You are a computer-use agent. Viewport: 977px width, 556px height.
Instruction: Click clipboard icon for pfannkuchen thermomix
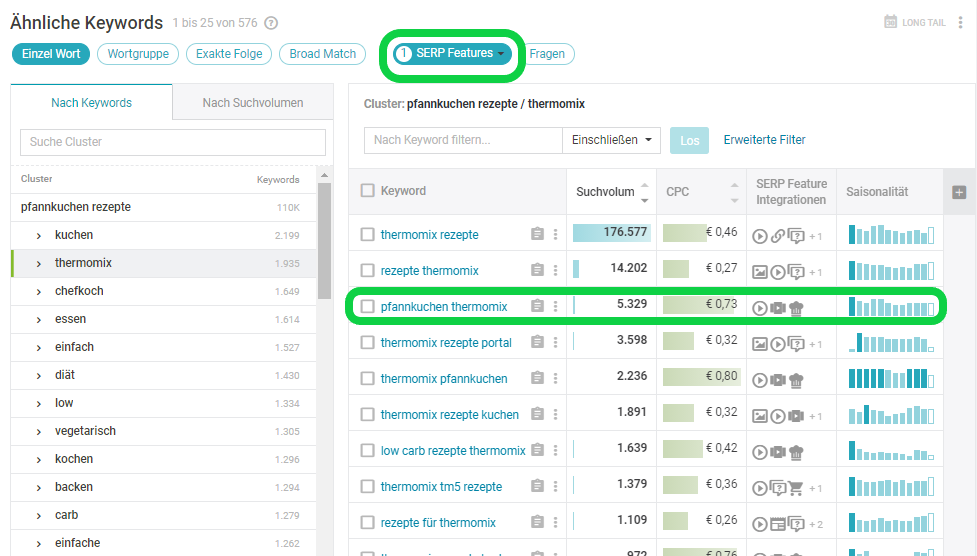pos(537,306)
